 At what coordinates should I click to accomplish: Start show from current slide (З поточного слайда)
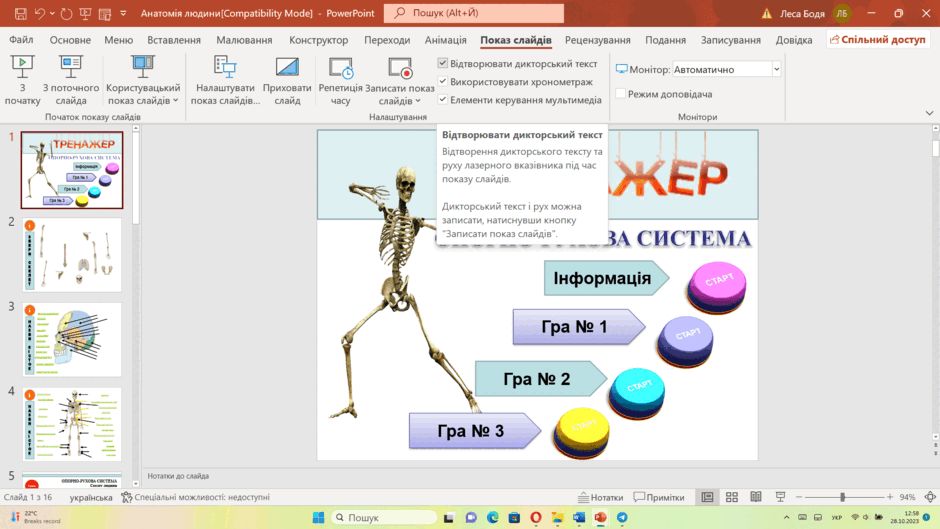pos(71,80)
